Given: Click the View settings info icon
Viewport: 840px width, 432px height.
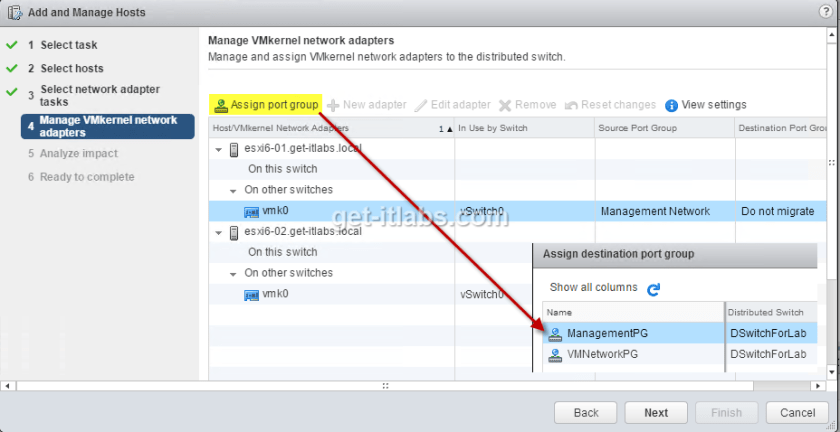Looking at the screenshot, I should point(671,105).
